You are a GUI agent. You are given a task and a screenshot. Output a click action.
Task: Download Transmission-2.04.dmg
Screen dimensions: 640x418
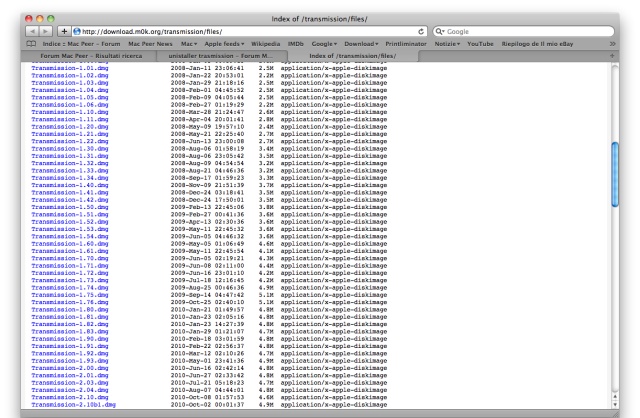coord(70,390)
